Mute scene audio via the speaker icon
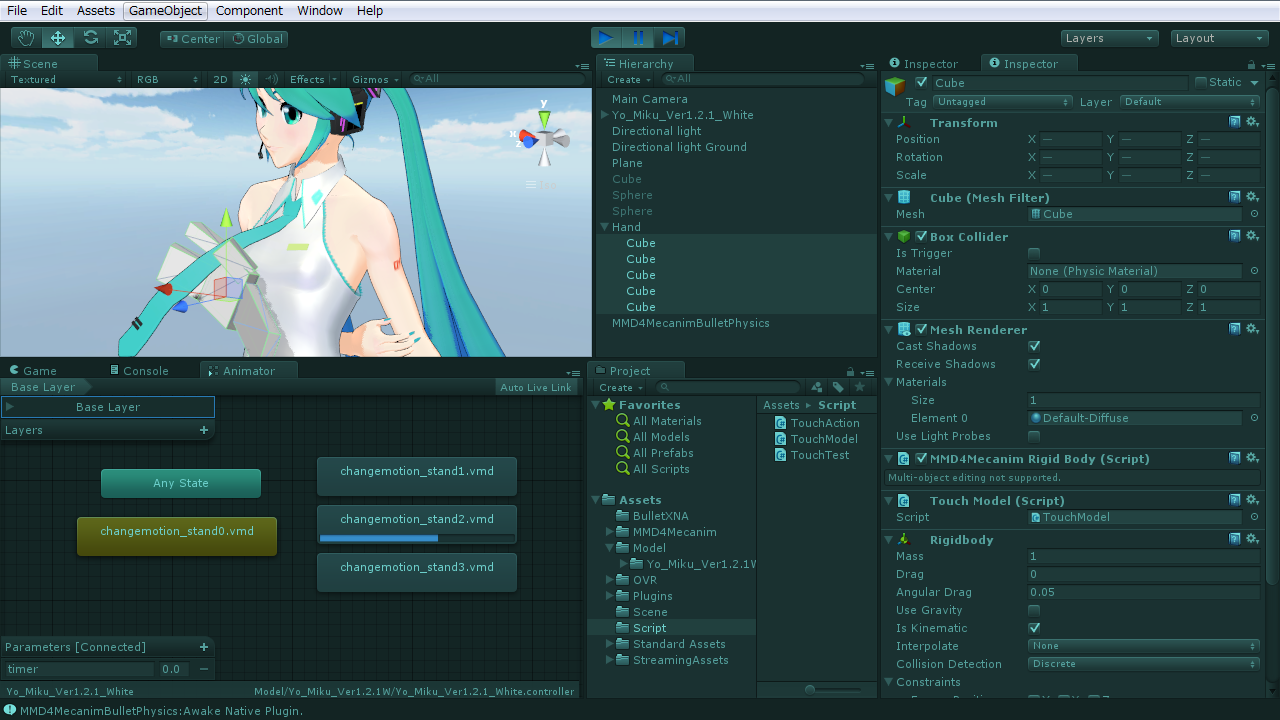 click(x=271, y=79)
